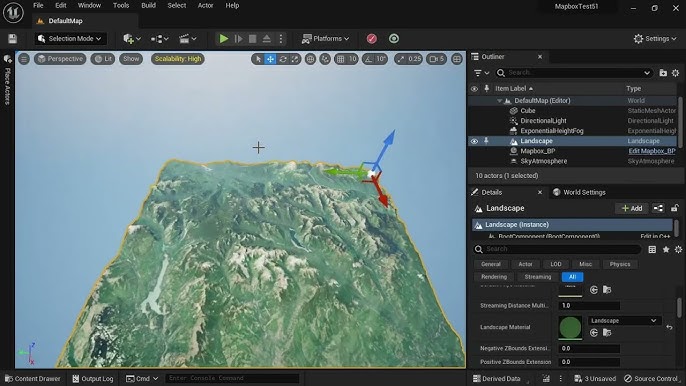Open the Build menu

click(x=148, y=5)
